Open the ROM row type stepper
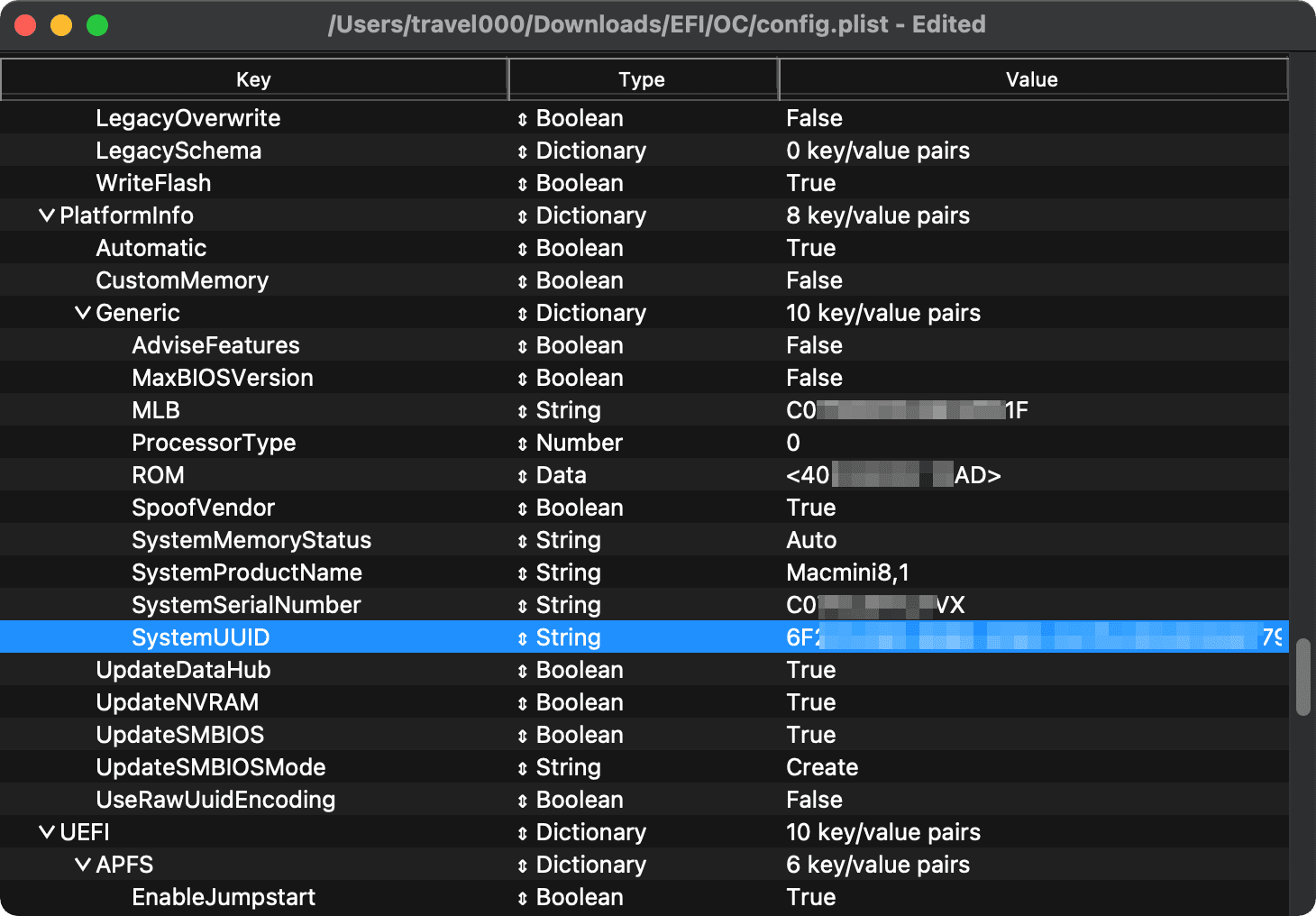Screen dimensions: 1316x916 click(522, 476)
